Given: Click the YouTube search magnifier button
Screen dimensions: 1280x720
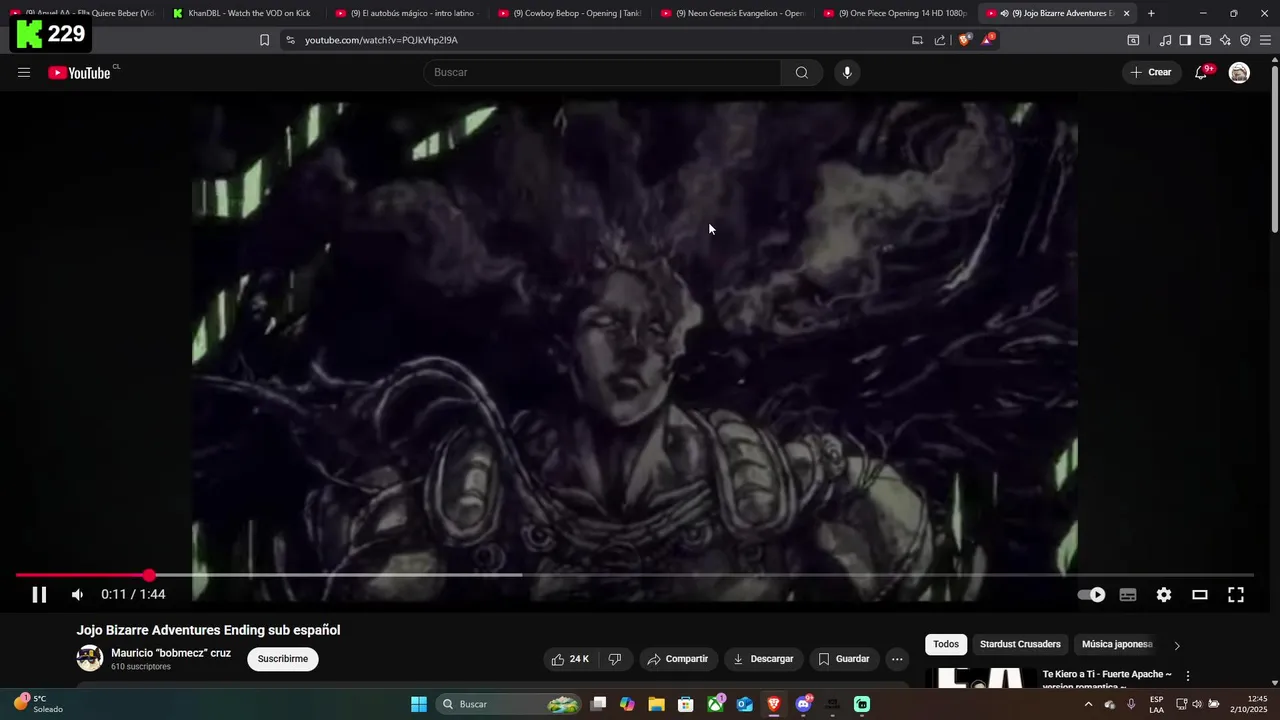Looking at the screenshot, I should point(801,72).
